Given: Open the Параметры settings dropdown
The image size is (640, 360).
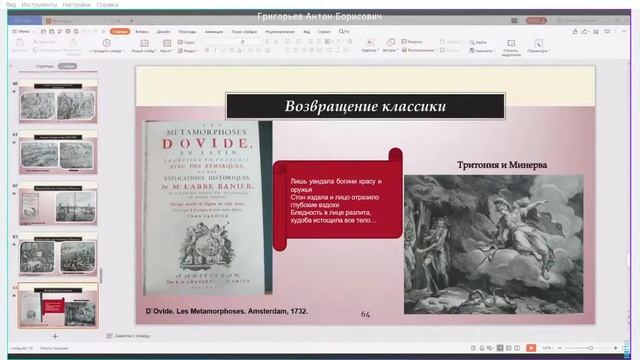Looking at the screenshot, I should pos(539,46).
